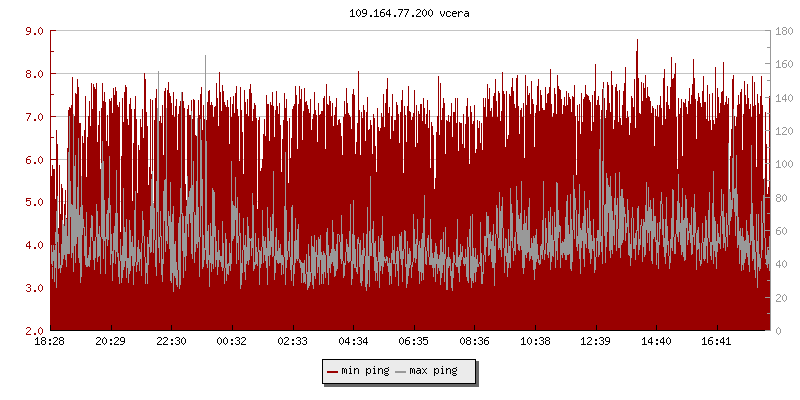800x400 pixels.
Task: Select the 'max ping' legend label
Action: 433,371
